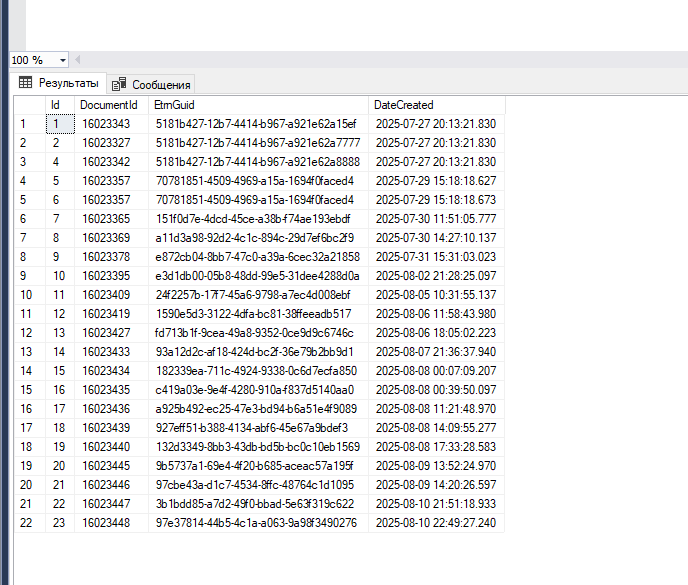Image resolution: width=688 pixels, height=585 pixels.
Task: Click GUID starting with 132d3349
Action: 258,447
